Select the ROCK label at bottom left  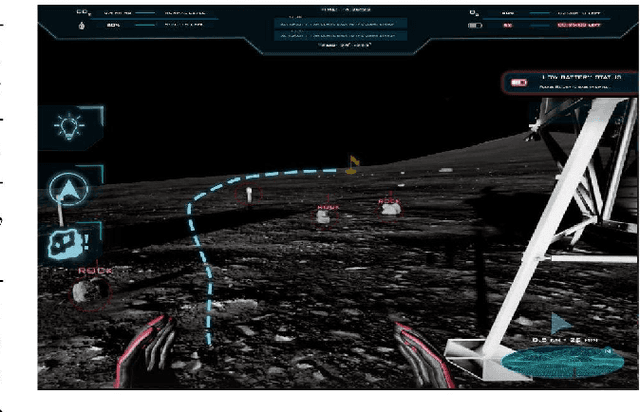95,270
